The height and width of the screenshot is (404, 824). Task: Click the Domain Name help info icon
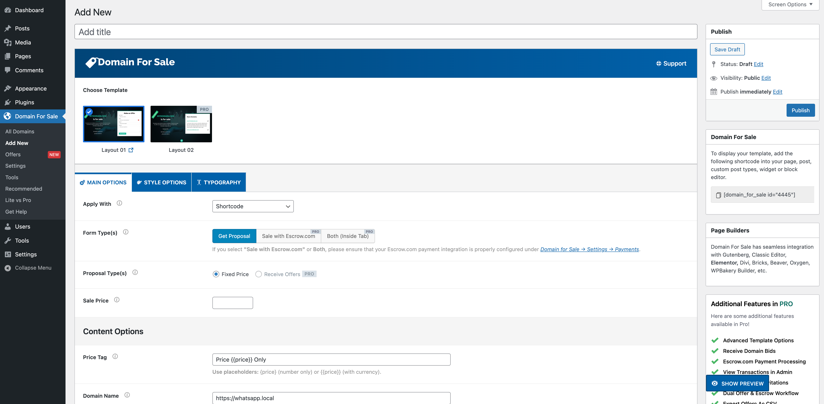pyautogui.click(x=127, y=395)
